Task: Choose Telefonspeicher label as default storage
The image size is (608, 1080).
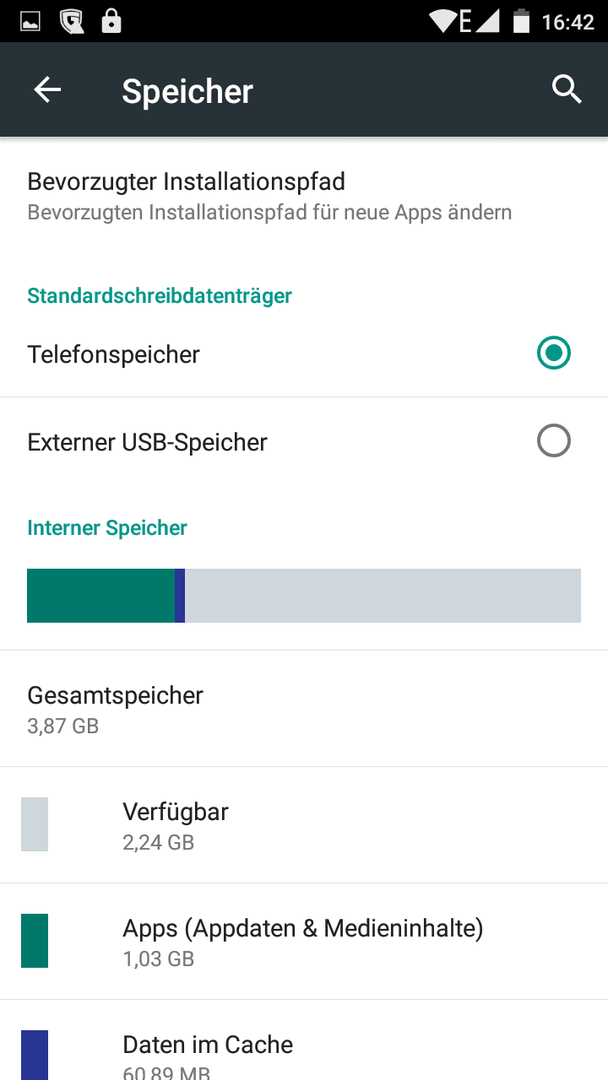Action: pos(114,355)
